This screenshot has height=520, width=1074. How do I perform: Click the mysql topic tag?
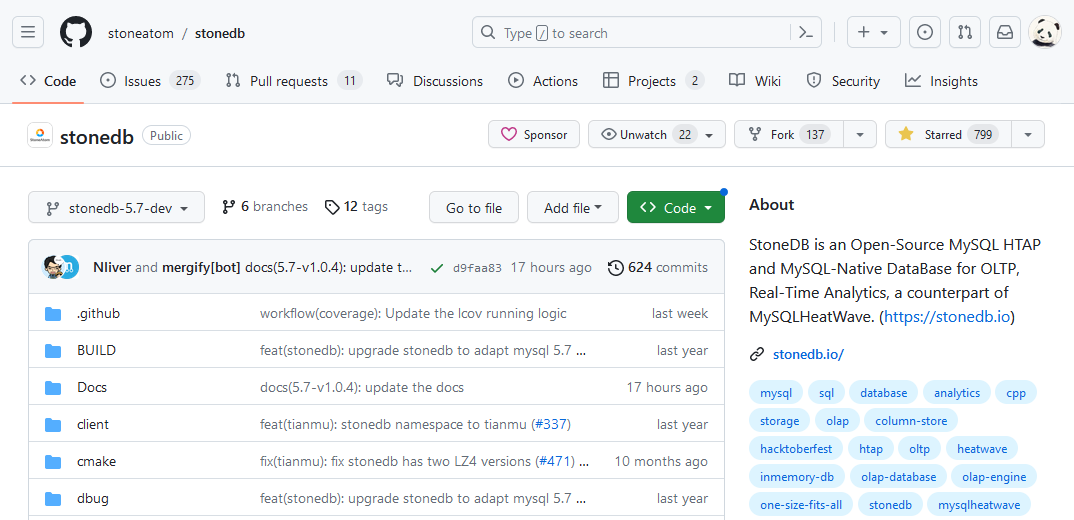(776, 393)
